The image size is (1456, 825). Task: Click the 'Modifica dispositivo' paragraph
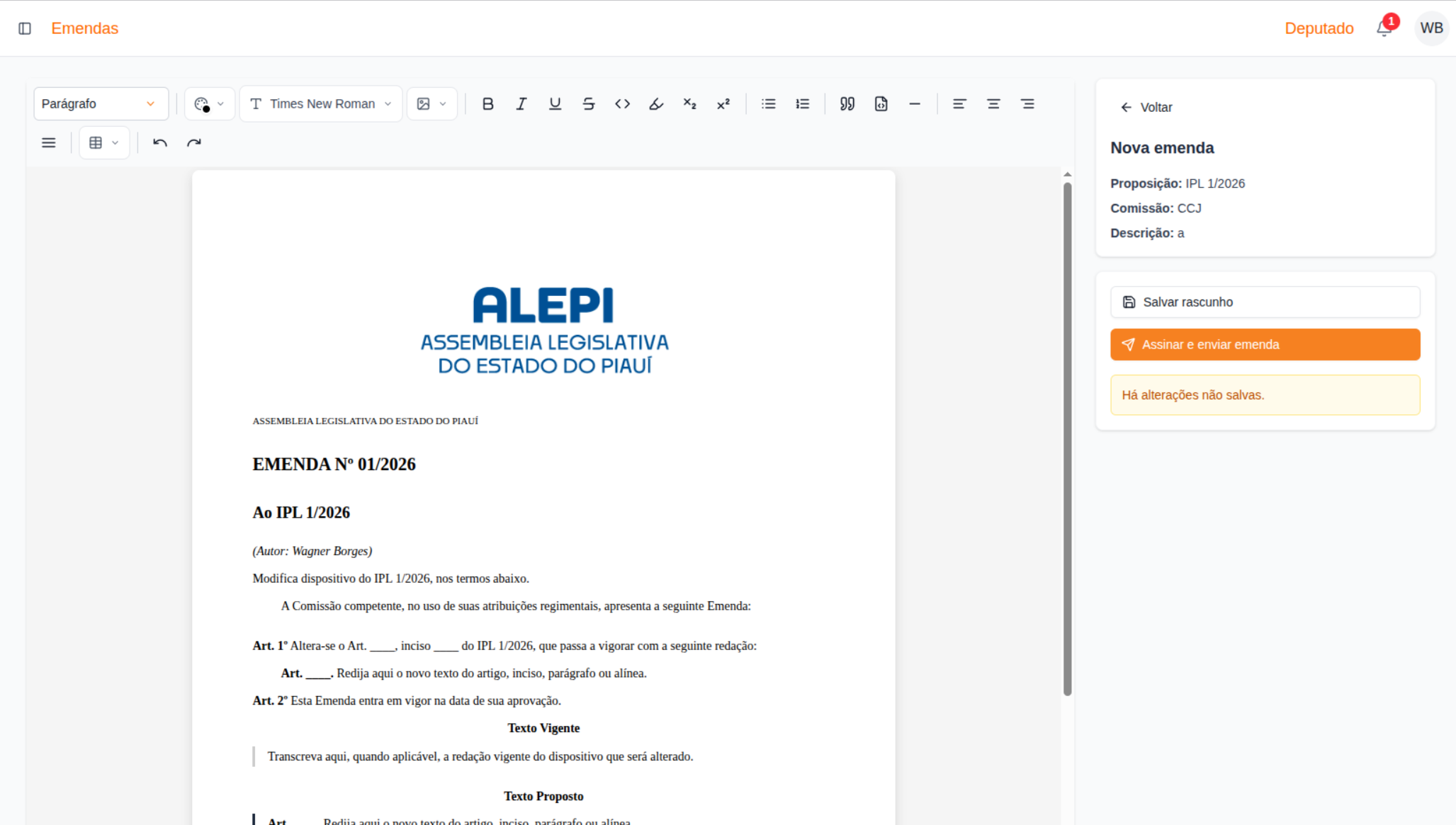click(x=390, y=579)
